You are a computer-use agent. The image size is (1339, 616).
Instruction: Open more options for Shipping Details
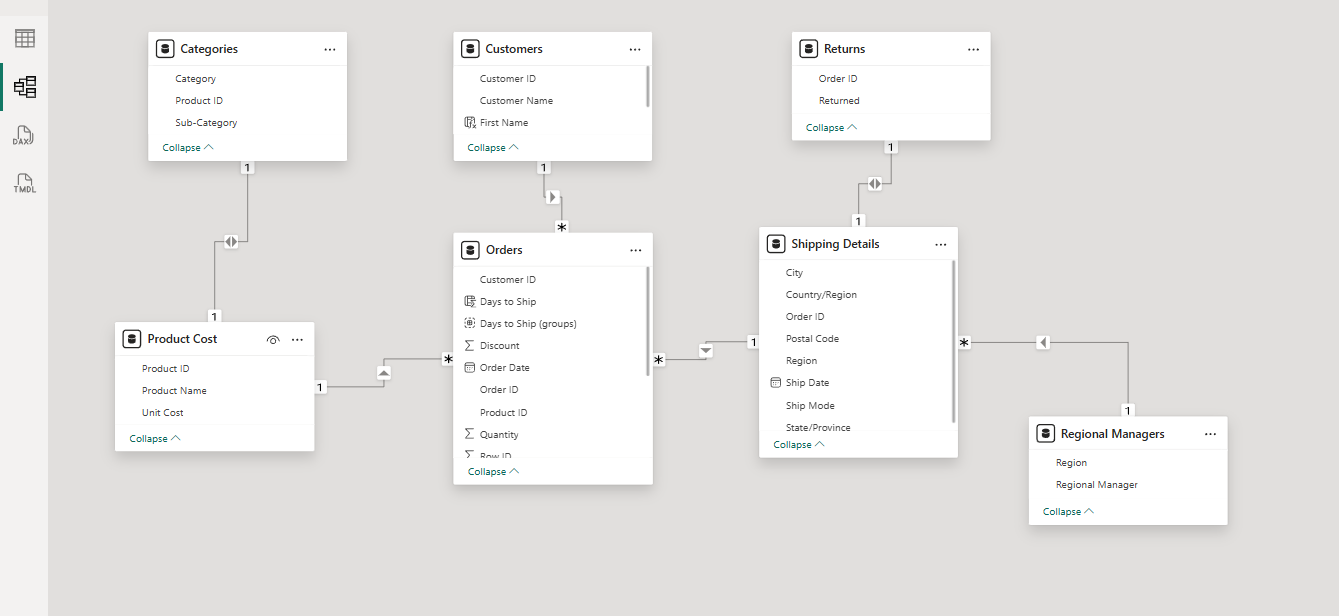(x=941, y=244)
